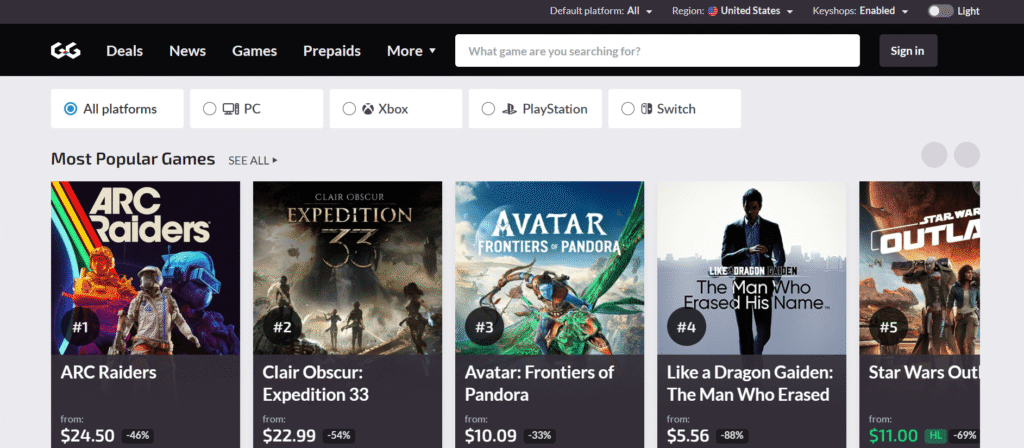This screenshot has height=448, width=1024.
Task: Open the Default platform dropdown
Action: [x=601, y=11]
